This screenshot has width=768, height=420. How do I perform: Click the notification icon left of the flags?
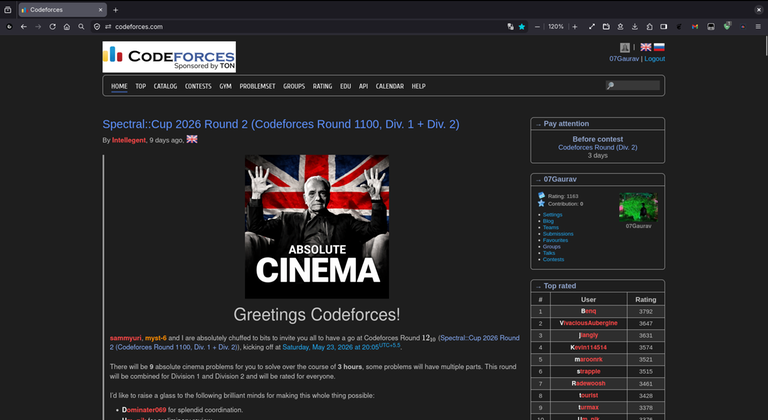coord(624,47)
